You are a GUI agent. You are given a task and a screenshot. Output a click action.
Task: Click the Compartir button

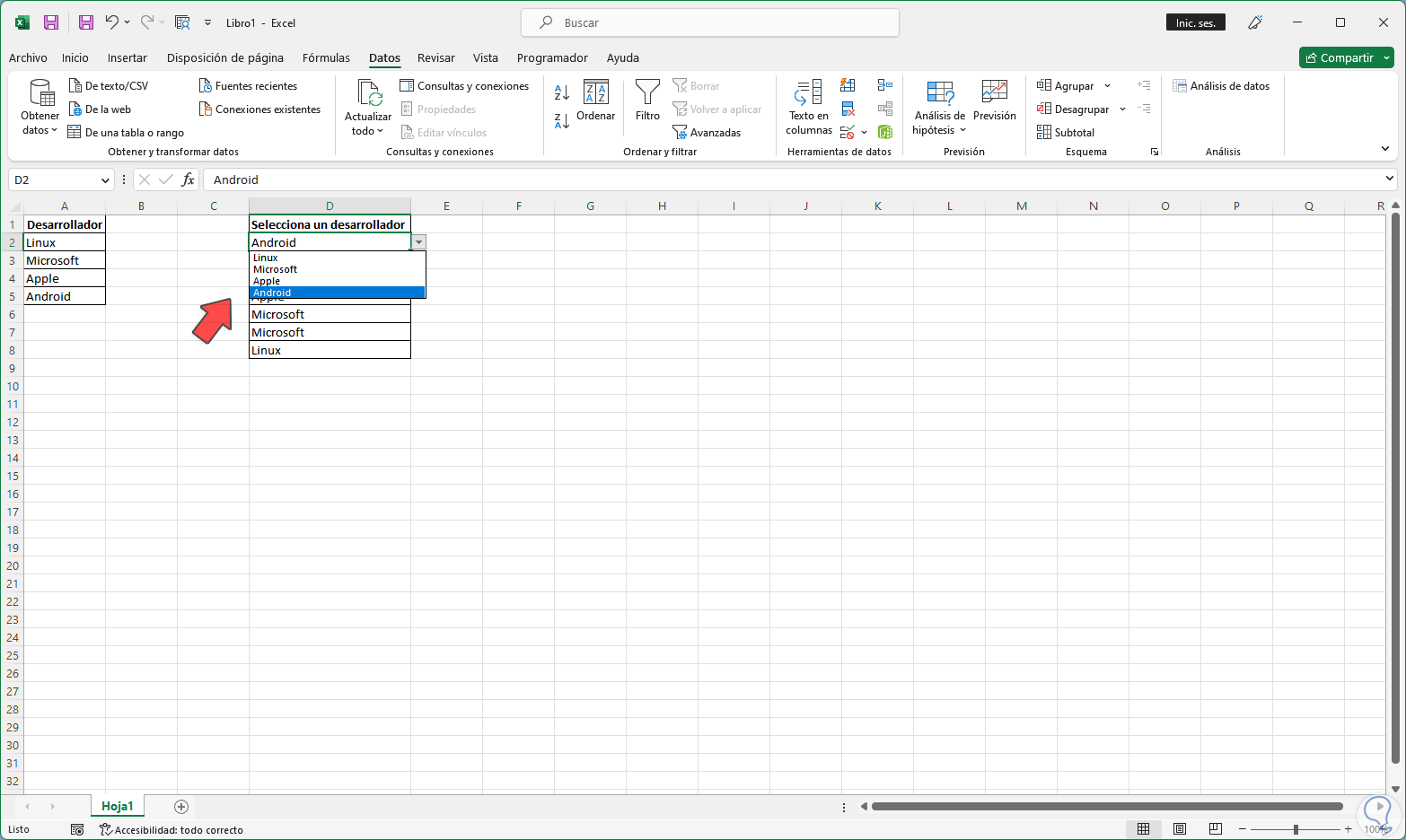pyautogui.click(x=1338, y=57)
